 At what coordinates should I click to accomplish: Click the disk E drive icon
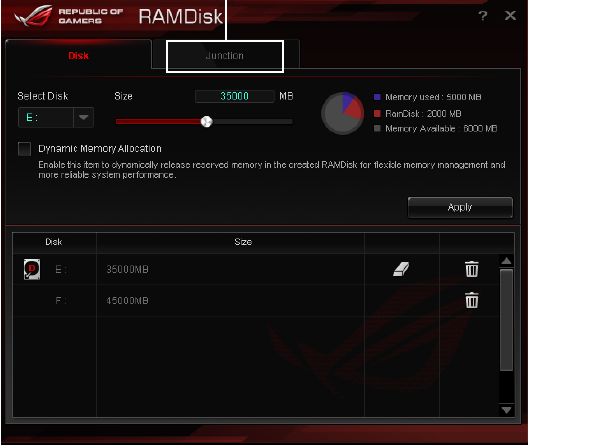(x=32, y=269)
